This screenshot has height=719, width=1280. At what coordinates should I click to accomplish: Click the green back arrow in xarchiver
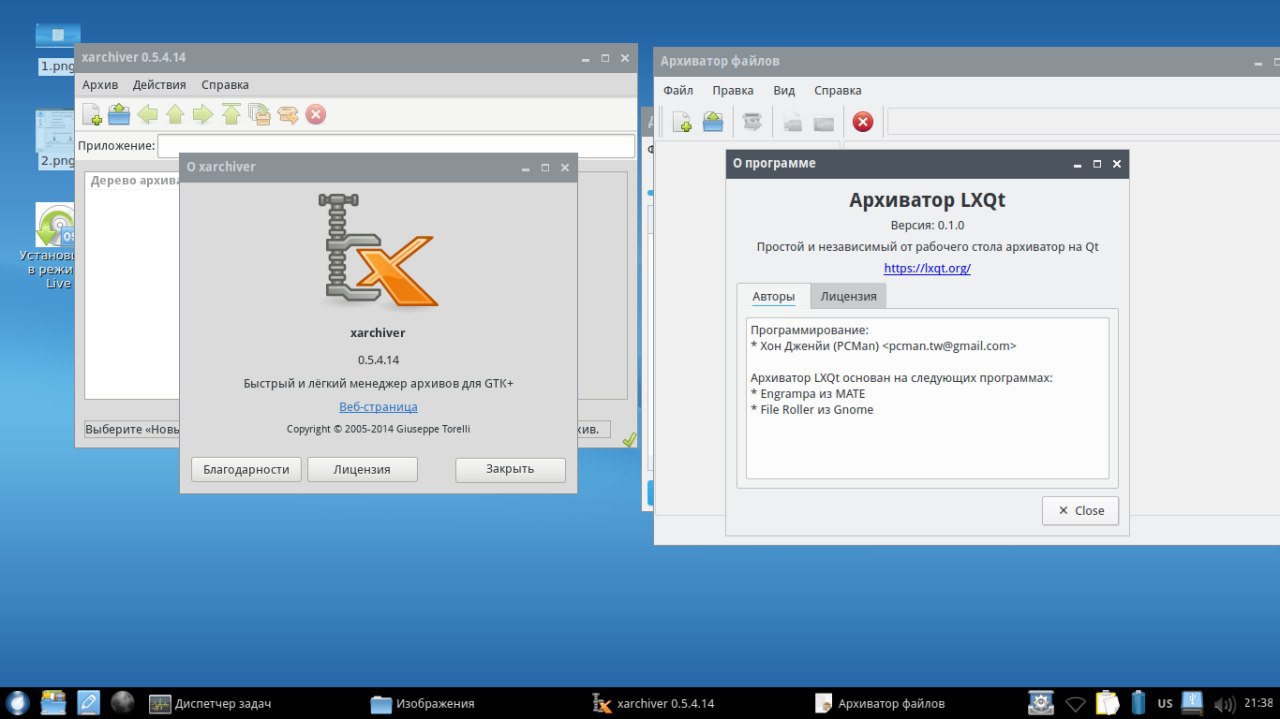click(x=148, y=114)
